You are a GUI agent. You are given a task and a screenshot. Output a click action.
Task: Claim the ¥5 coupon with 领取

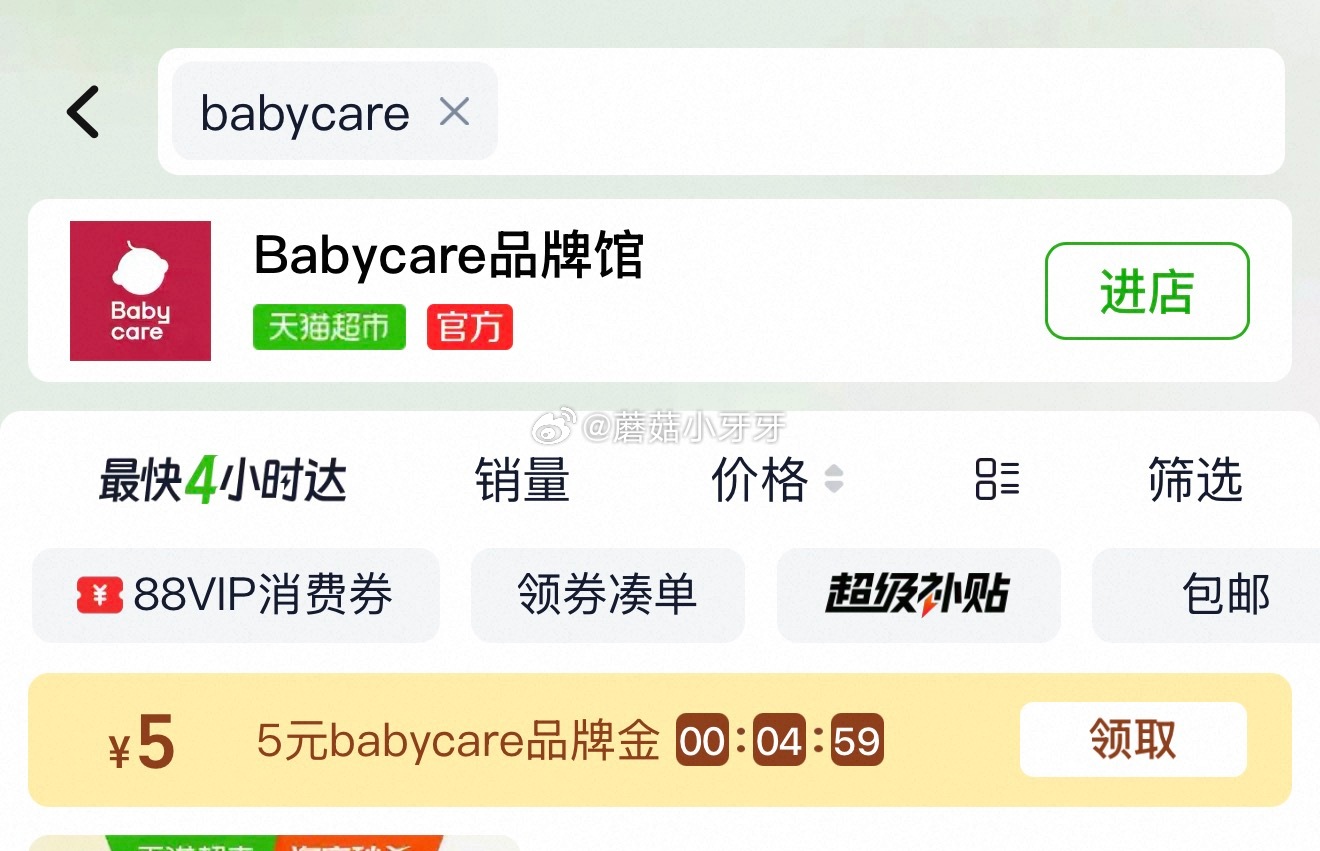1133,740
